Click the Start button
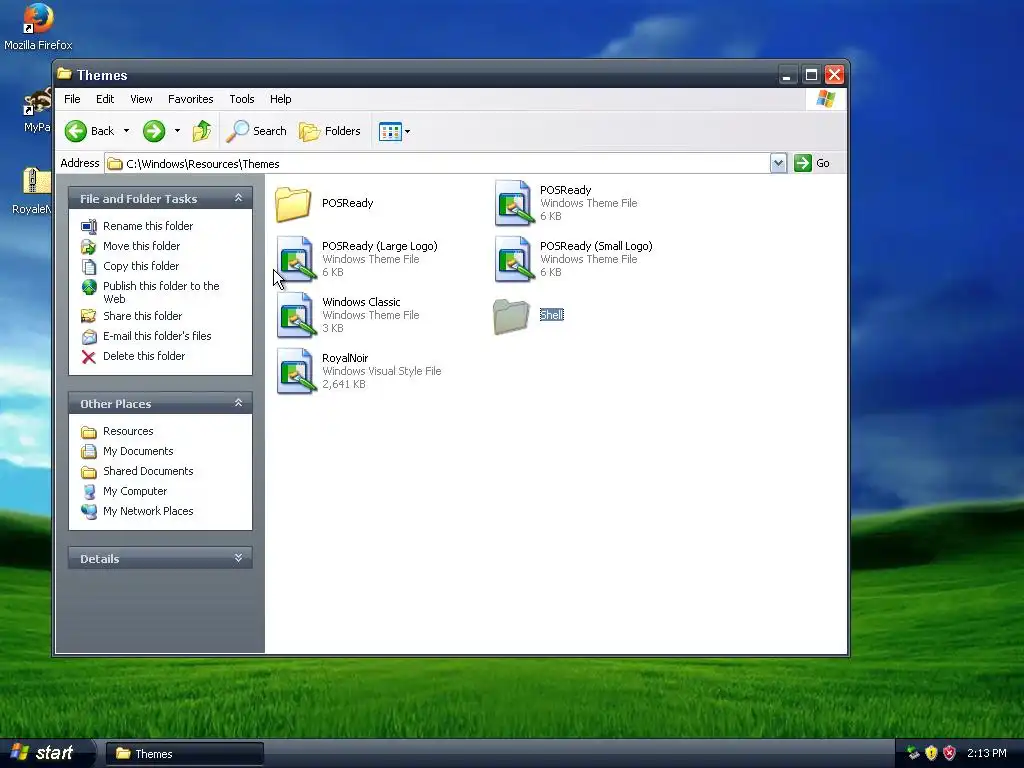 [46, 753]
